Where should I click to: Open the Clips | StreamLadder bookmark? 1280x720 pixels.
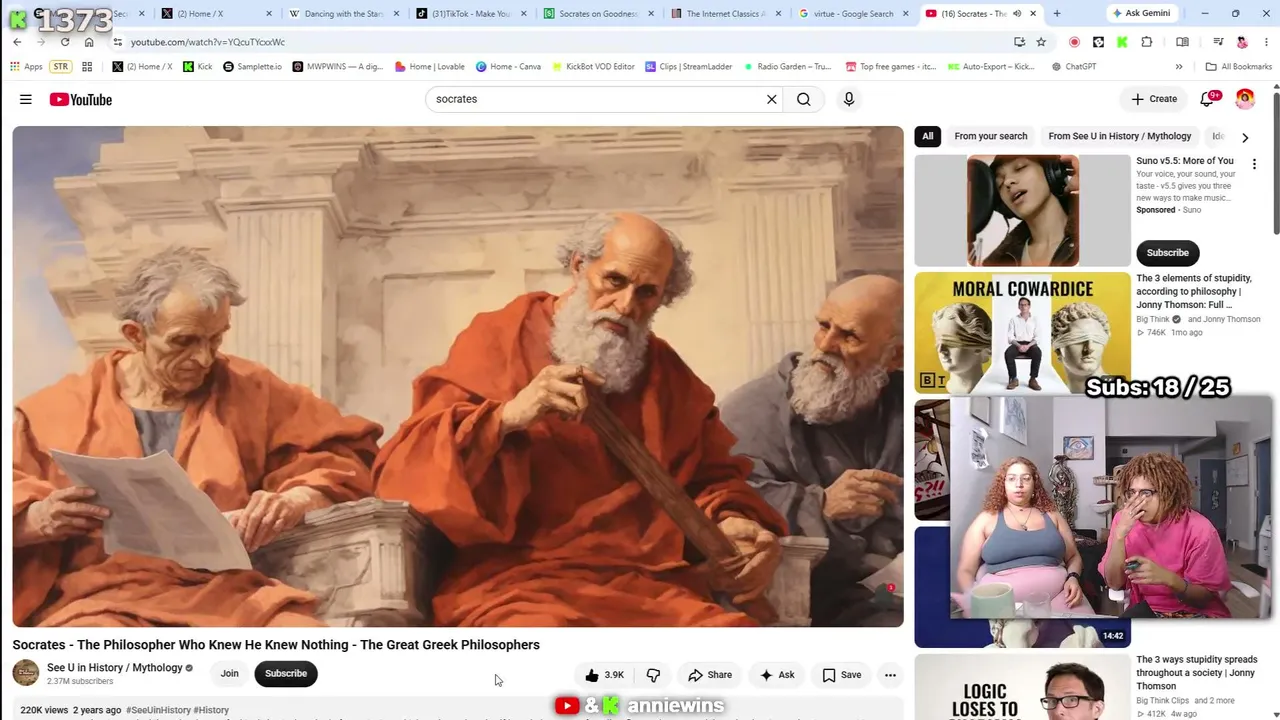688,67
